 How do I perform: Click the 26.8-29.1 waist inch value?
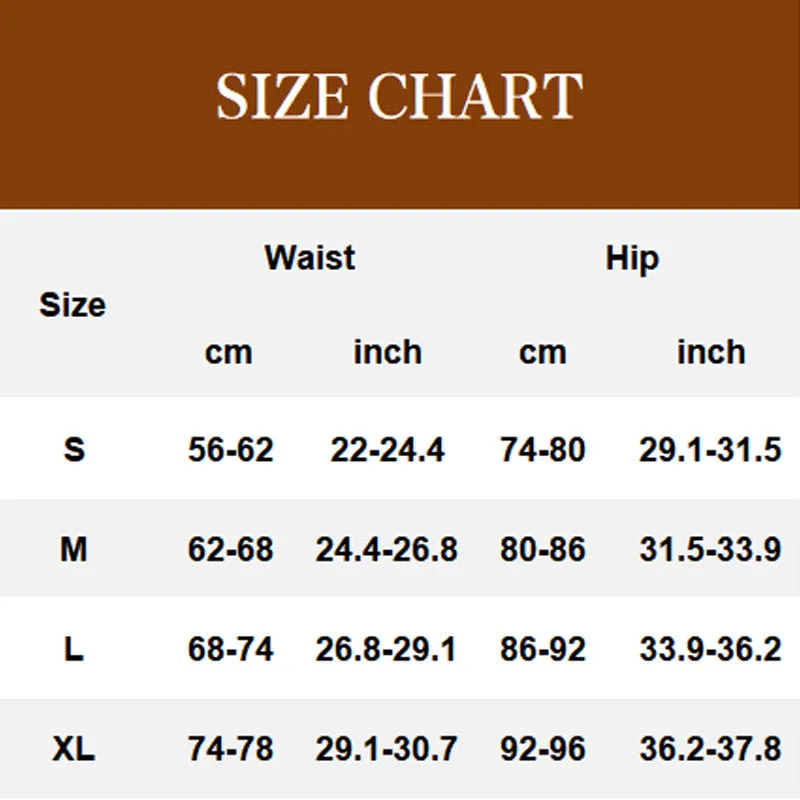[x=385, y=649]
